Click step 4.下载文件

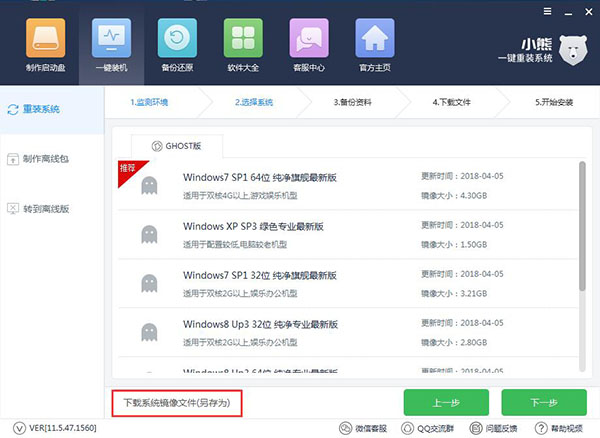(x=452, y=102)
